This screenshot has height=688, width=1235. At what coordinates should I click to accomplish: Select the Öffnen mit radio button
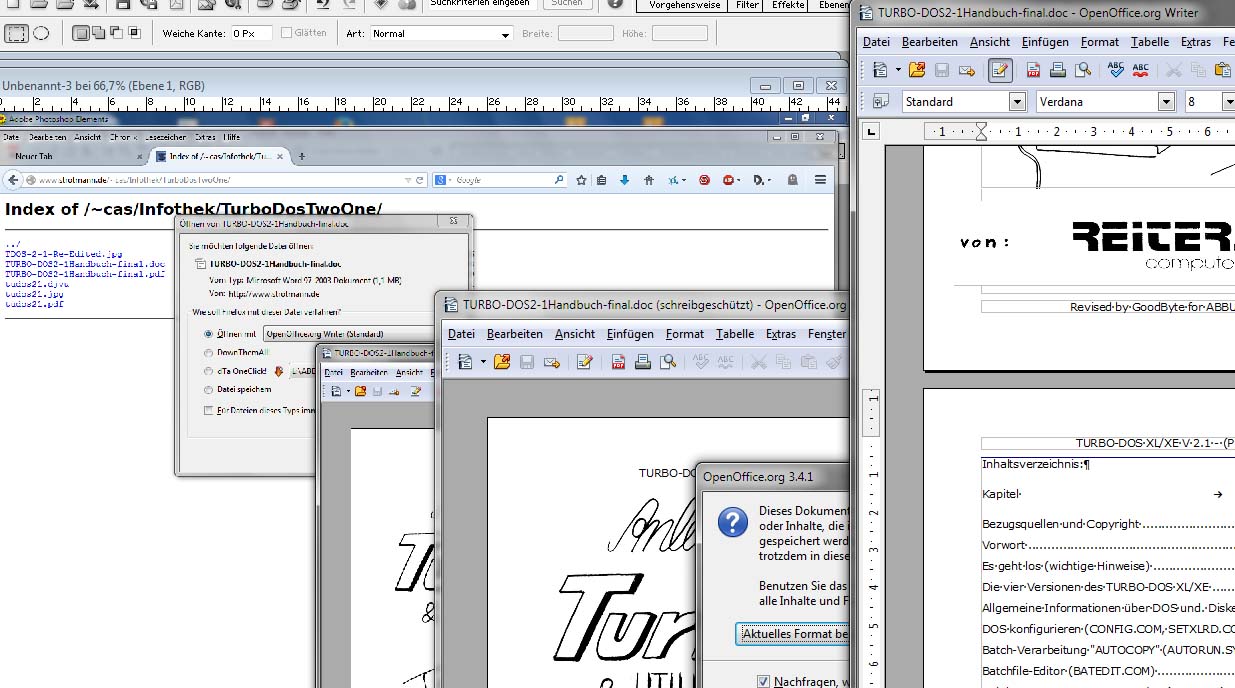click(x=208, y=334)
